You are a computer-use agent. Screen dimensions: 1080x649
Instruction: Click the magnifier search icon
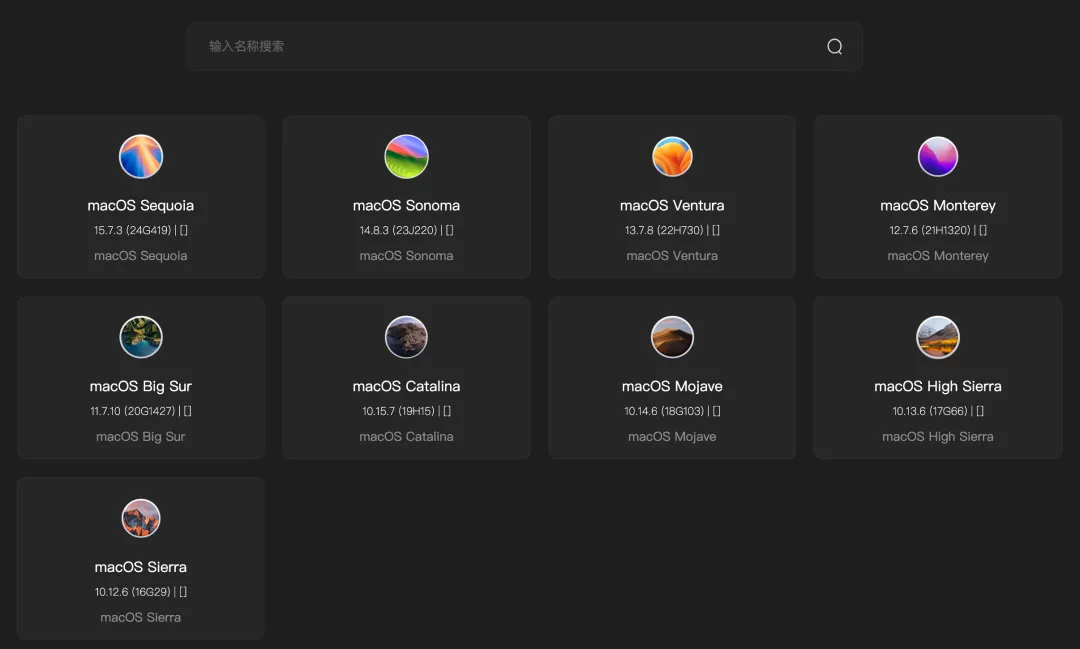[x=834, y=46]
